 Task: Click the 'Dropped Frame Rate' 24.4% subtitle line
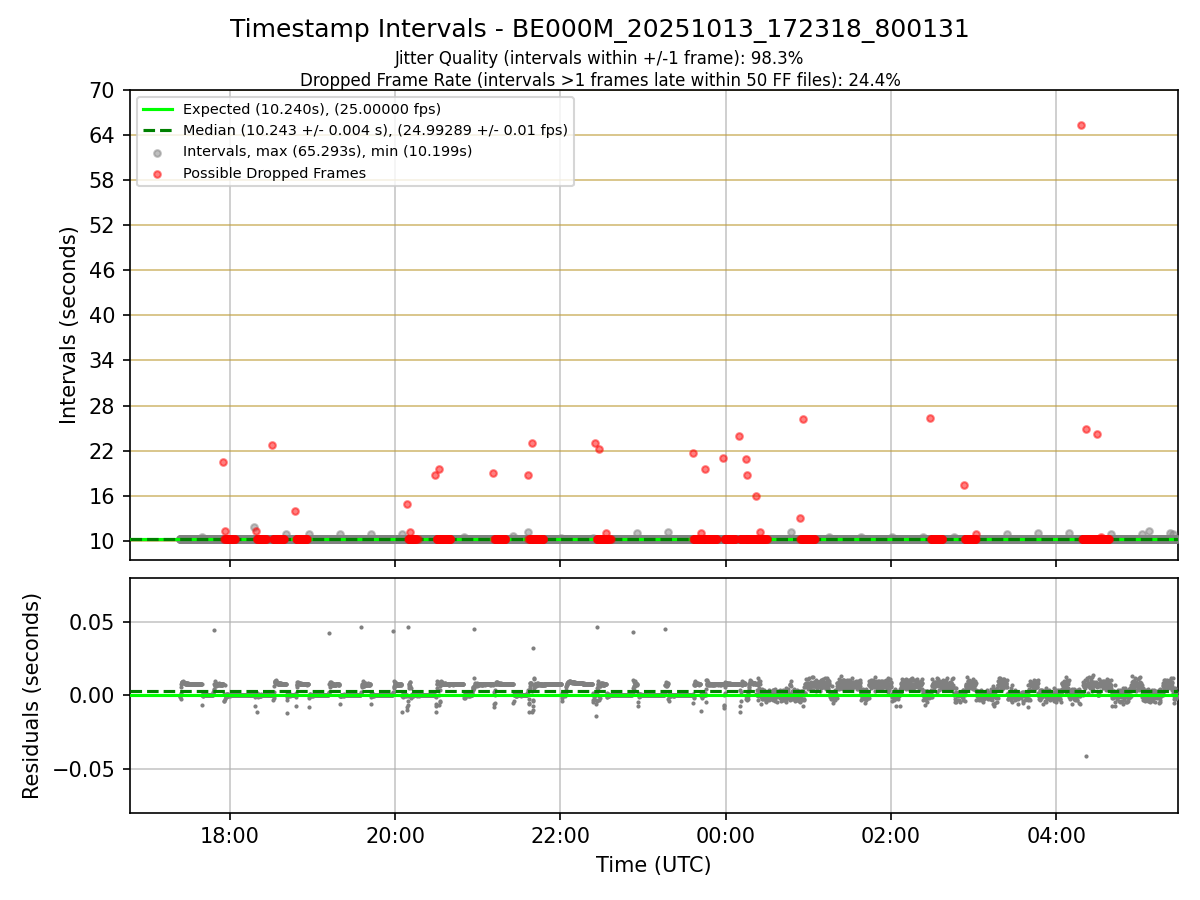(599, 80)
